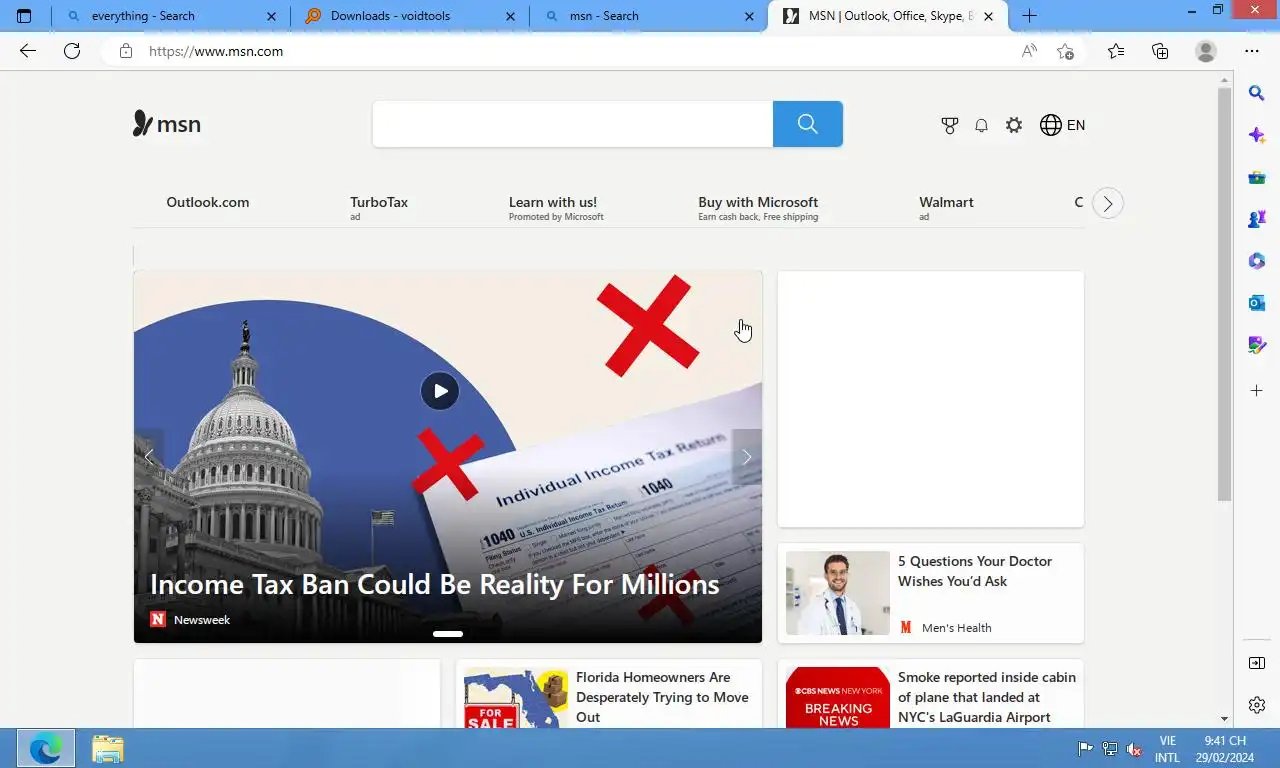Open sidebar Microsoft 365 icon
This screenshot has width=1280, height=768.
[x=1257, y=261]
